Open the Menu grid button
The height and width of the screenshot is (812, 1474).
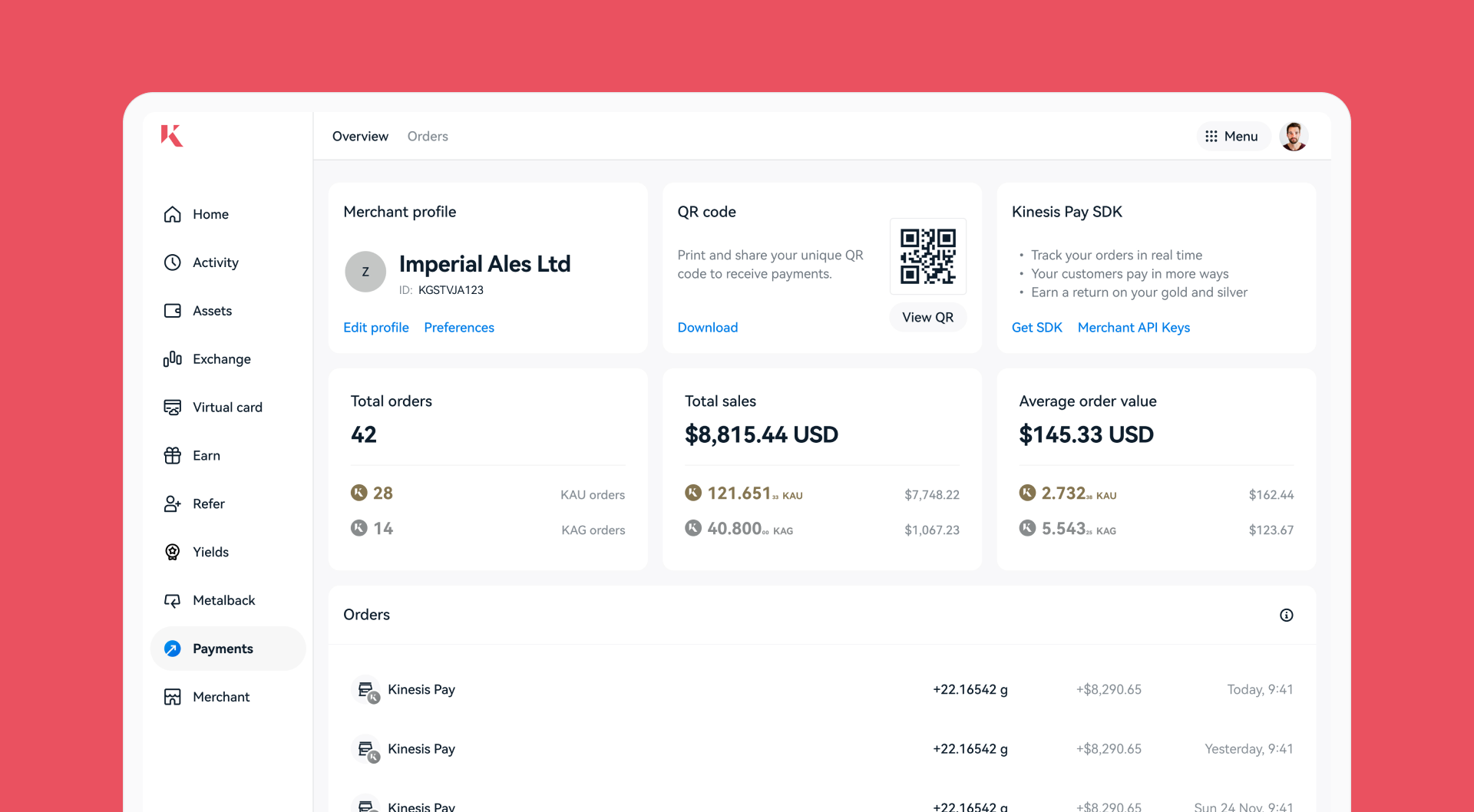click(x=1232, y=137)
